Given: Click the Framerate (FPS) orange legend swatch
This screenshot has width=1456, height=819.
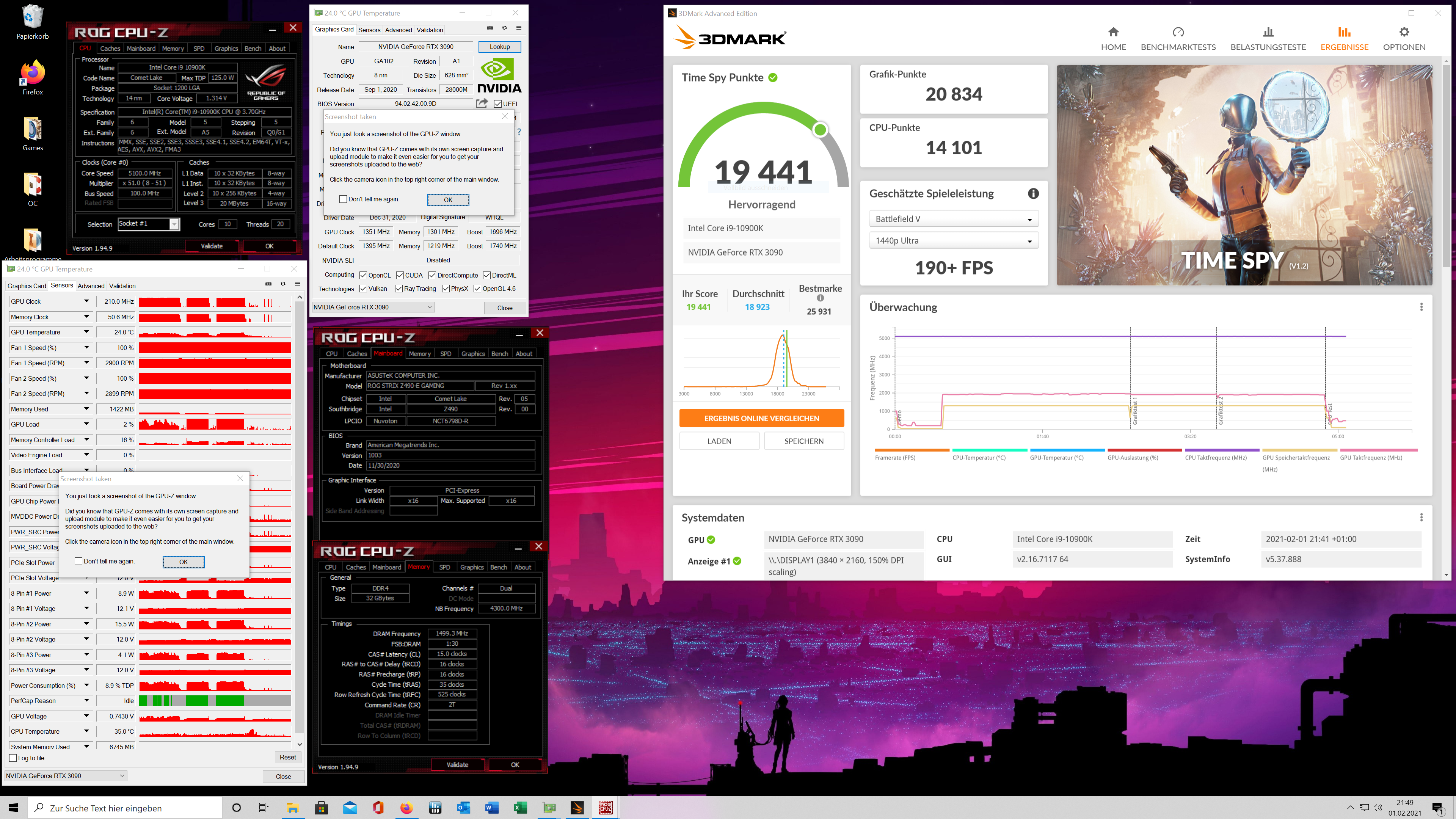Looking at the screenshot, I should 912,450.
